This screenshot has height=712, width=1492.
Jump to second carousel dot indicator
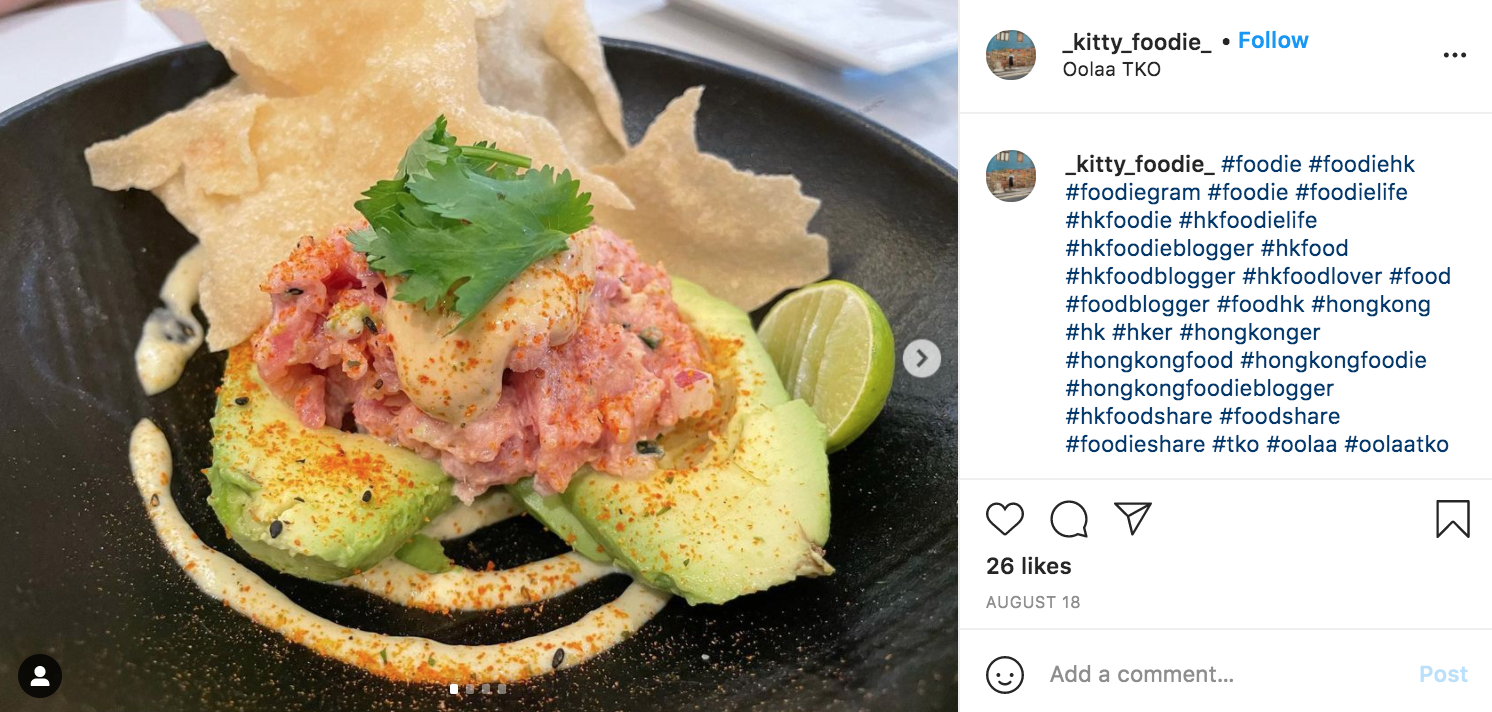coord(470,689)
